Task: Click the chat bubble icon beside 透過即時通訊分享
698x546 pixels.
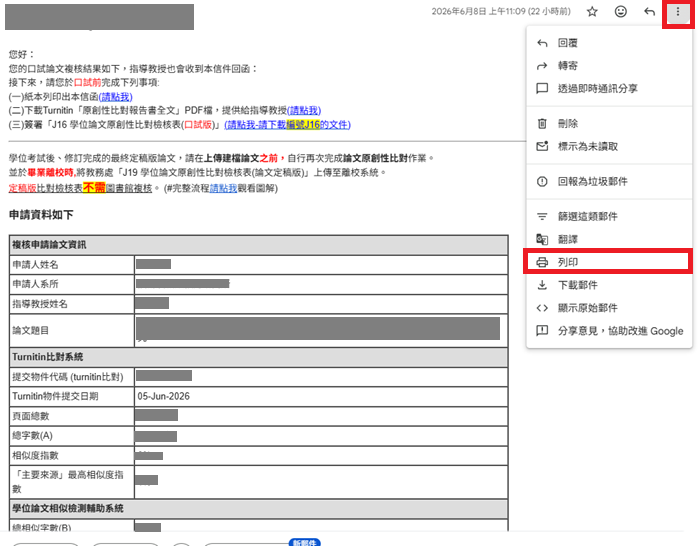Action: (x=542, y=89)
